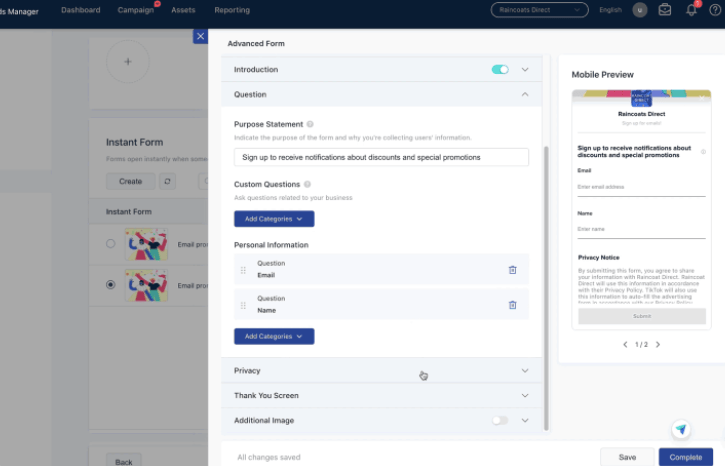Close the Advanced Form panel with X
The width and height of the screenshot is (725, 466).
click(200, 36)
